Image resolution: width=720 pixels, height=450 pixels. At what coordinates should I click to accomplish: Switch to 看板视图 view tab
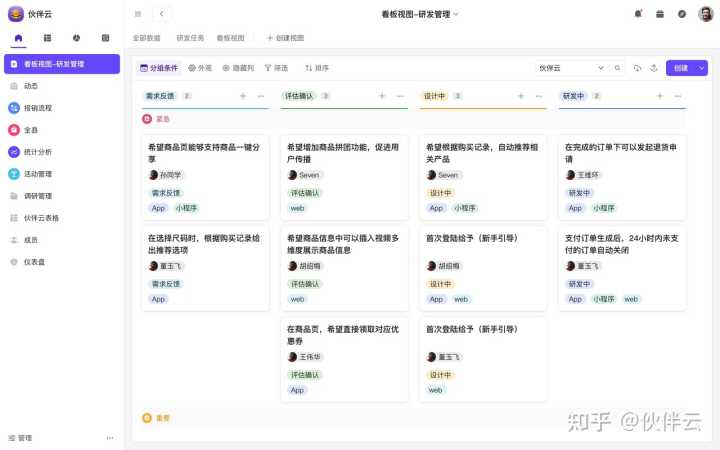click(231, 38)
